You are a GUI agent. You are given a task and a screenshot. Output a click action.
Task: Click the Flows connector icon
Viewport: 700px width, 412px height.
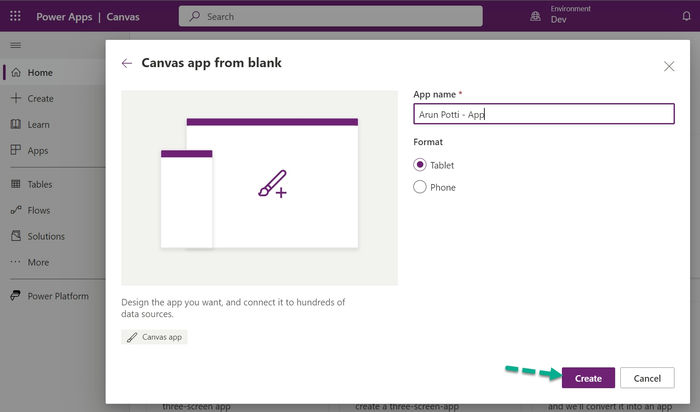tap(16, 209)
